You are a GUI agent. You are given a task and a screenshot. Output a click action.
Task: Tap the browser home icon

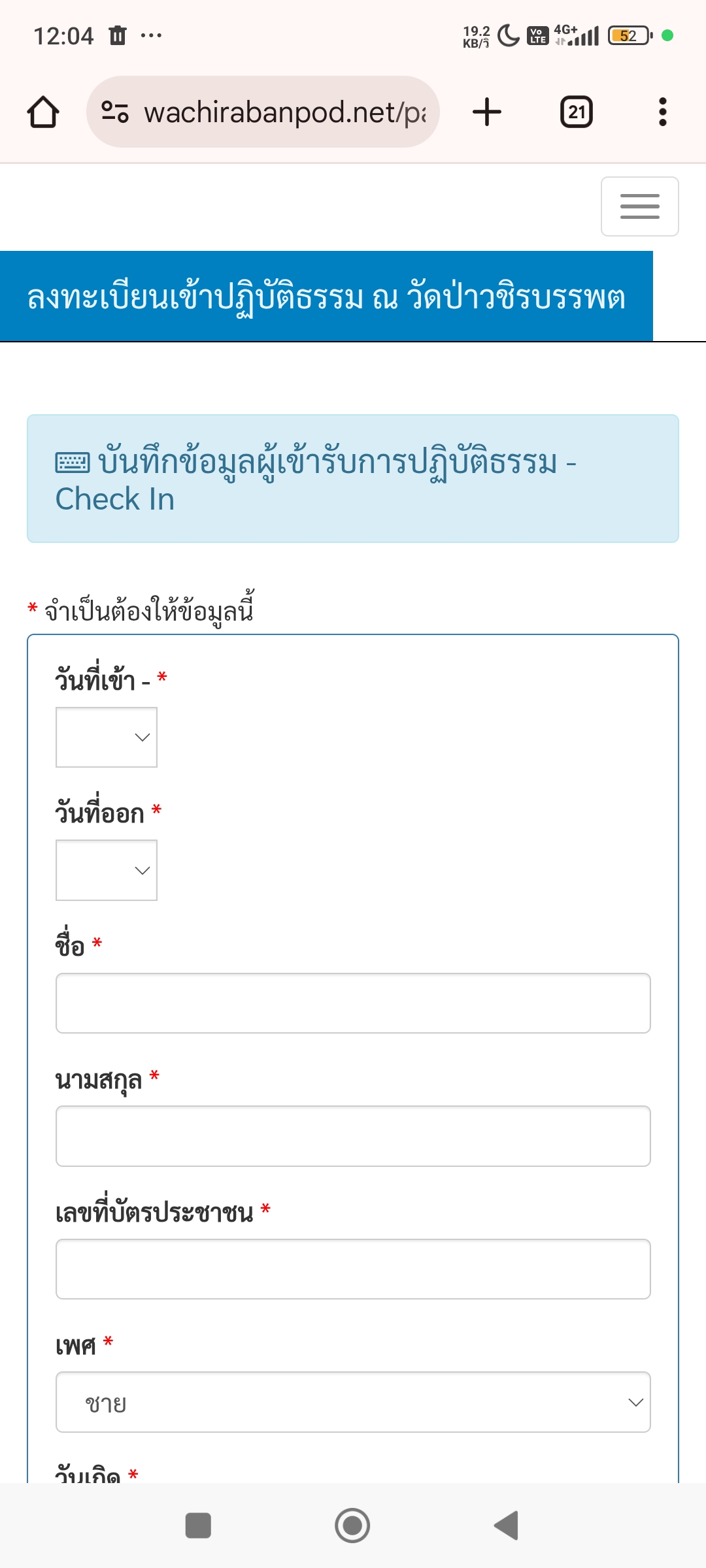(x=43, y=112)
